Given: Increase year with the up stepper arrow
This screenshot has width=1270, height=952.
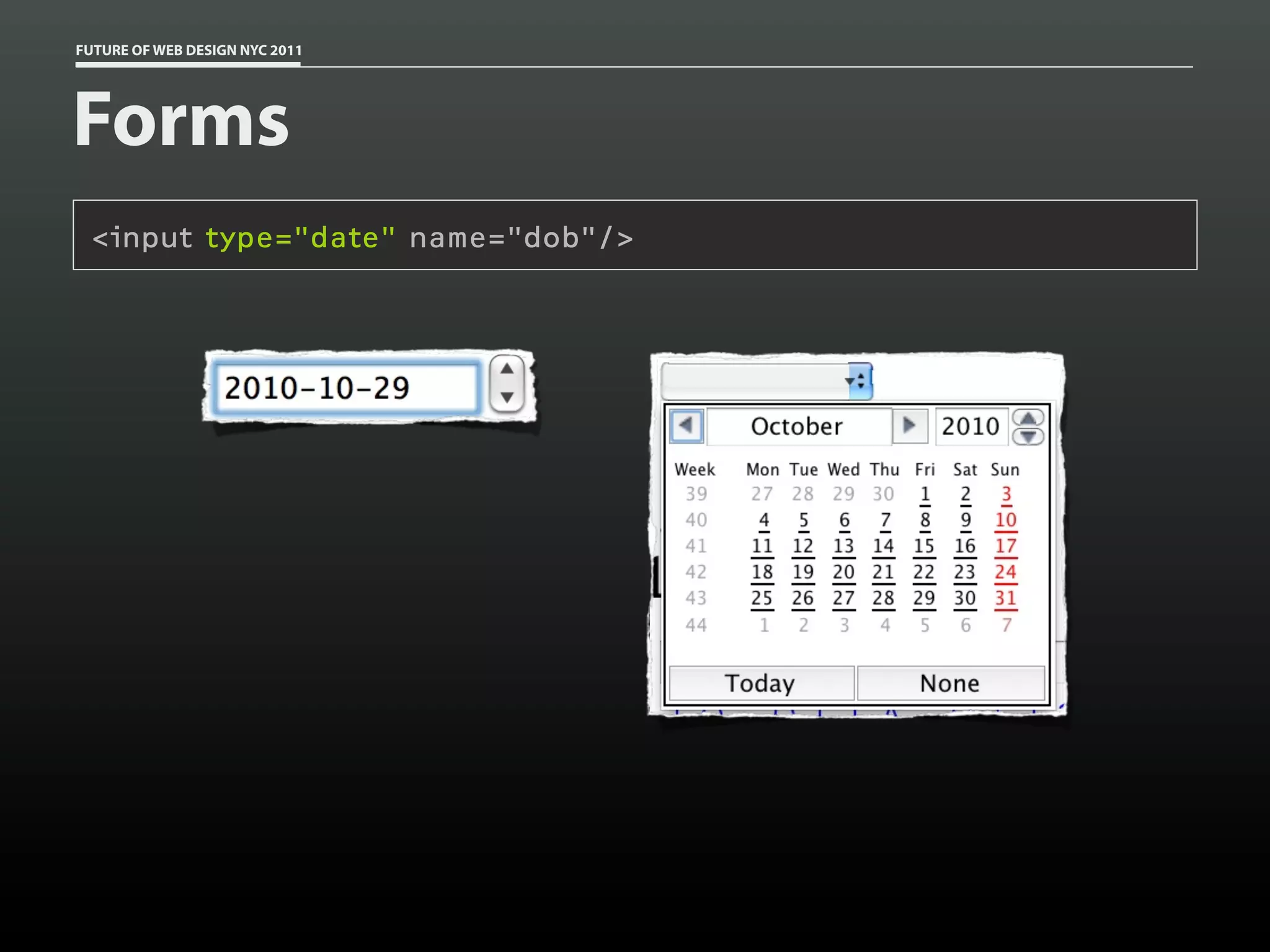Looking at the screenshot, I should tap(1028, 418).
